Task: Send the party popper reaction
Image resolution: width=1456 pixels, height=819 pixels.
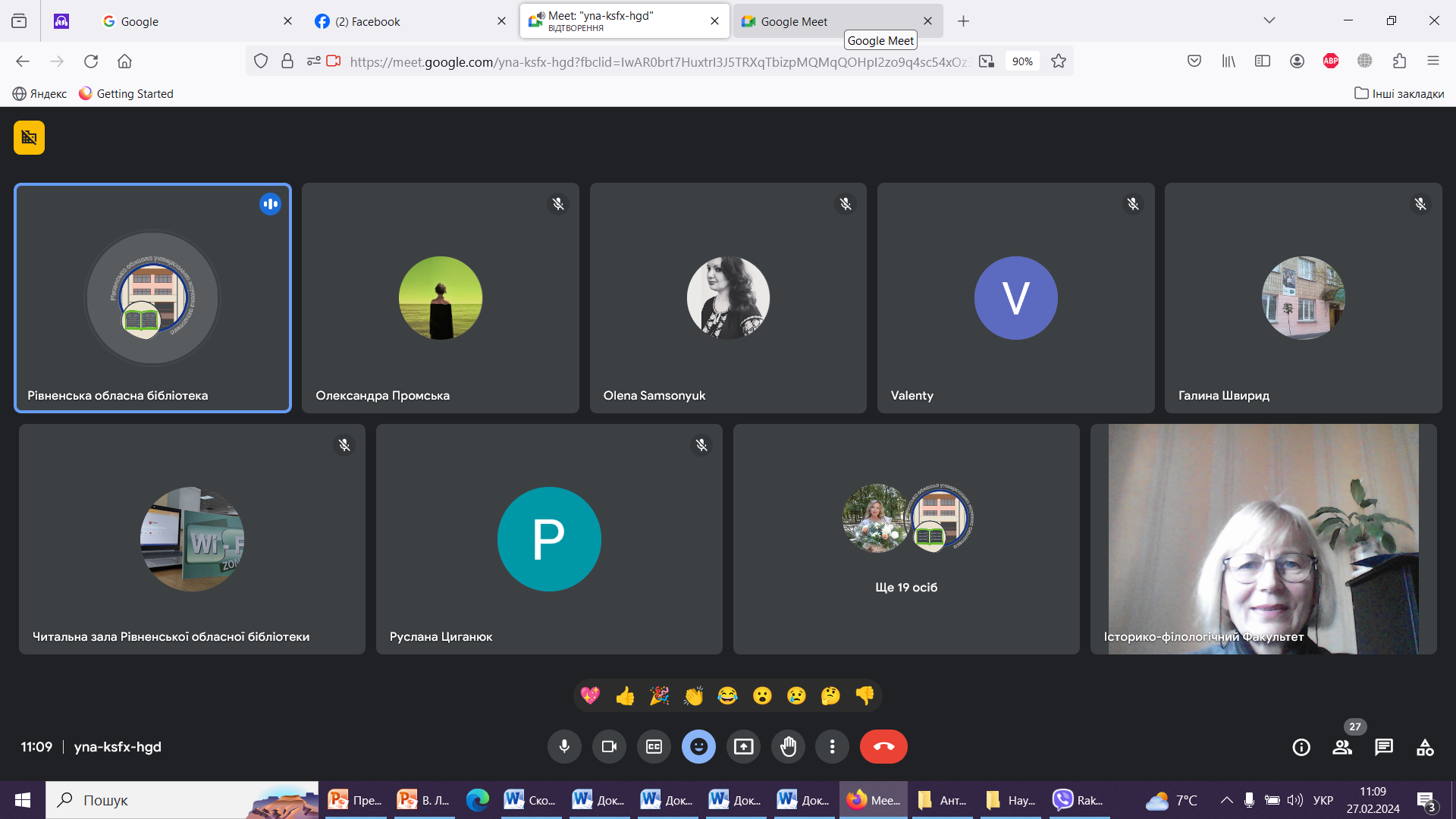Action: pos(659,695)
